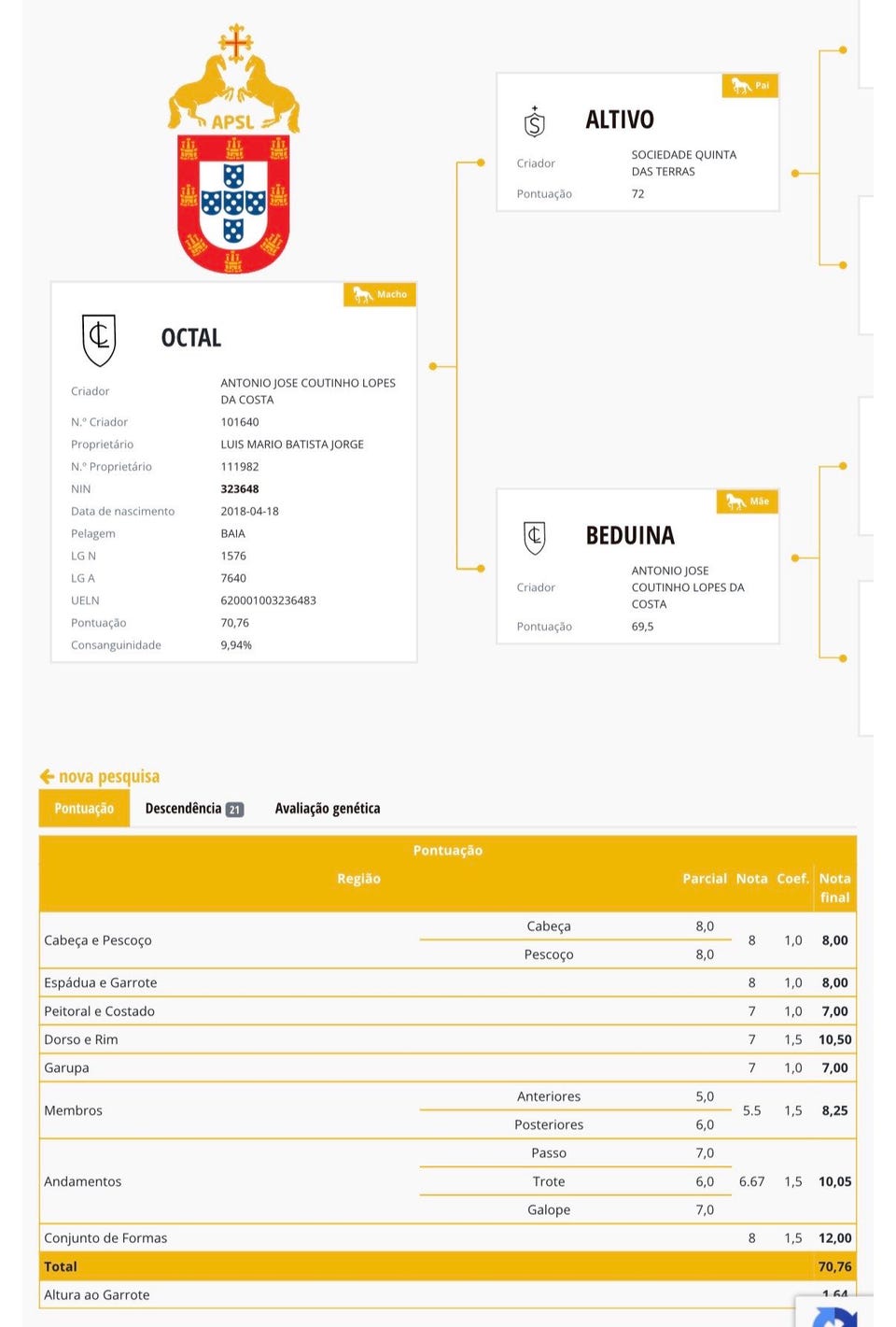Click ALTIVO's Pontuação value 72
The image size is (896, 1327).
[638, 194]
